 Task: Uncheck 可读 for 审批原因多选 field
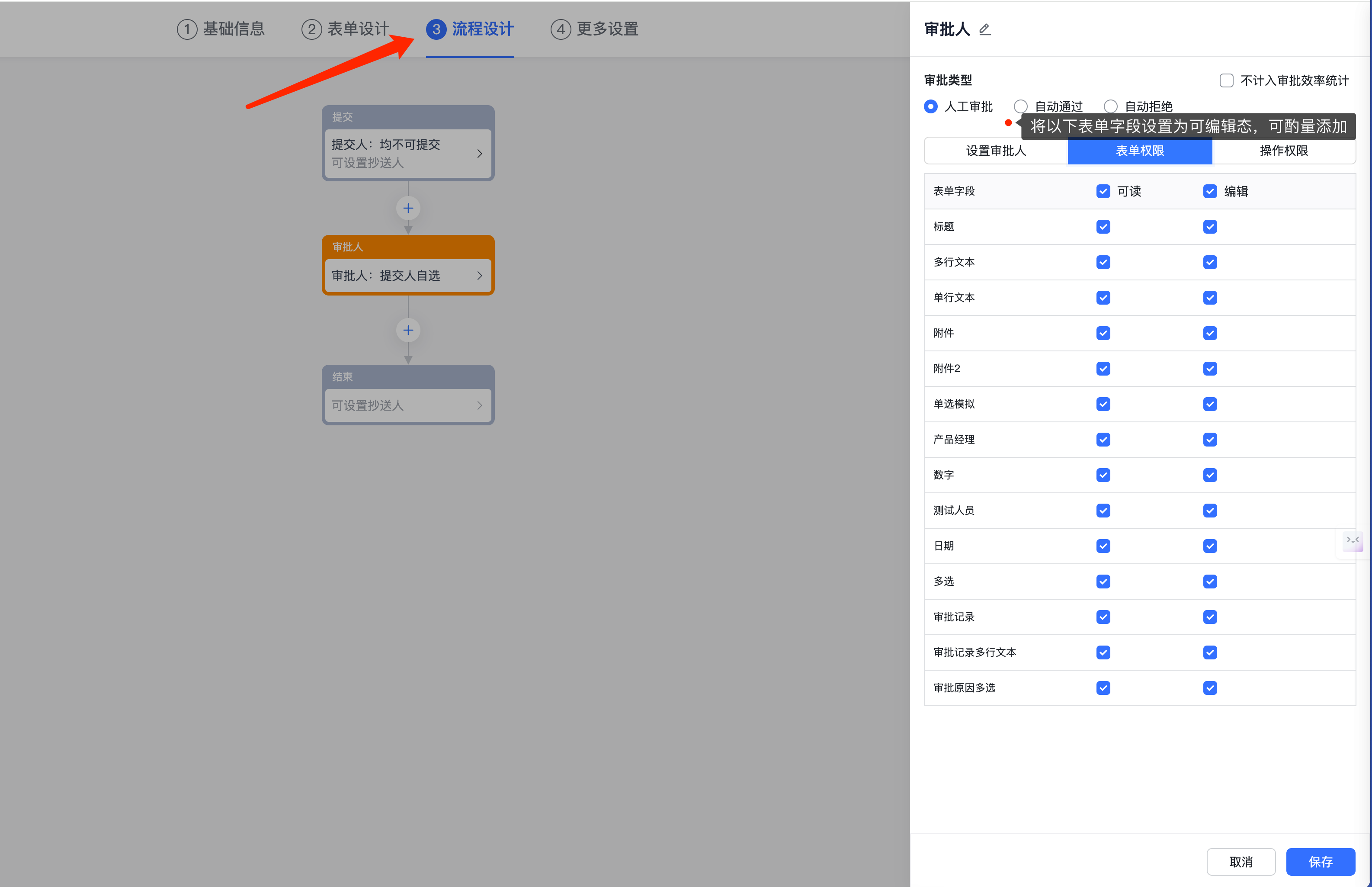pos(1103,688)
